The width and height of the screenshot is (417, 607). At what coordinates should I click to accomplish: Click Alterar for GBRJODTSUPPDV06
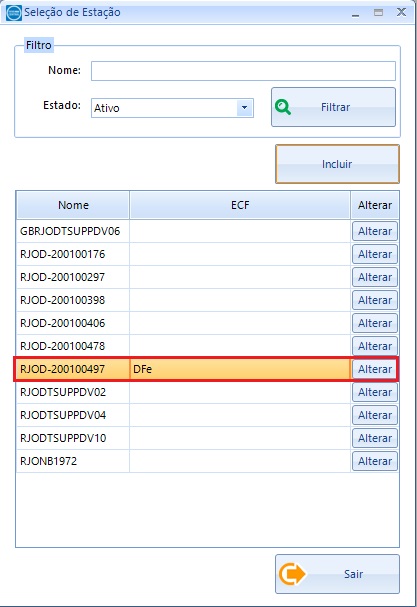point(375,231)
